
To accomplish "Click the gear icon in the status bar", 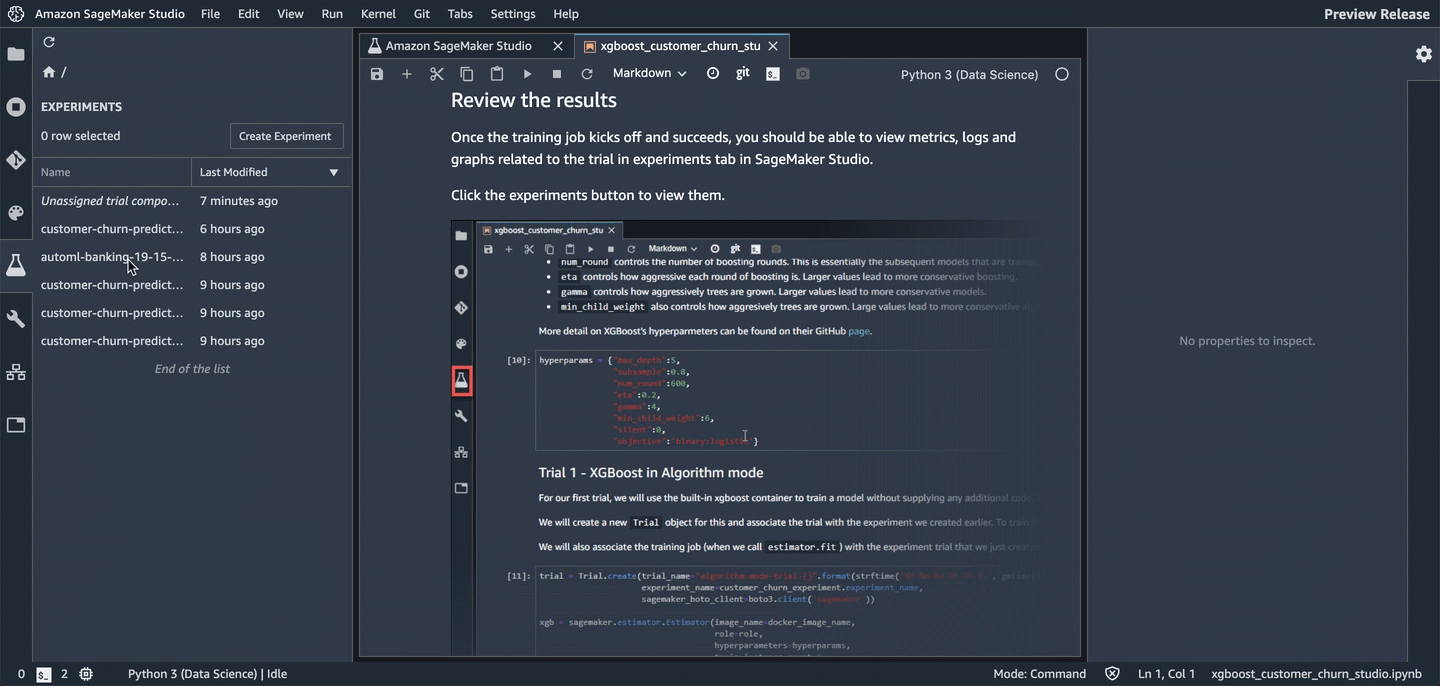I will [x=86, y=674].
